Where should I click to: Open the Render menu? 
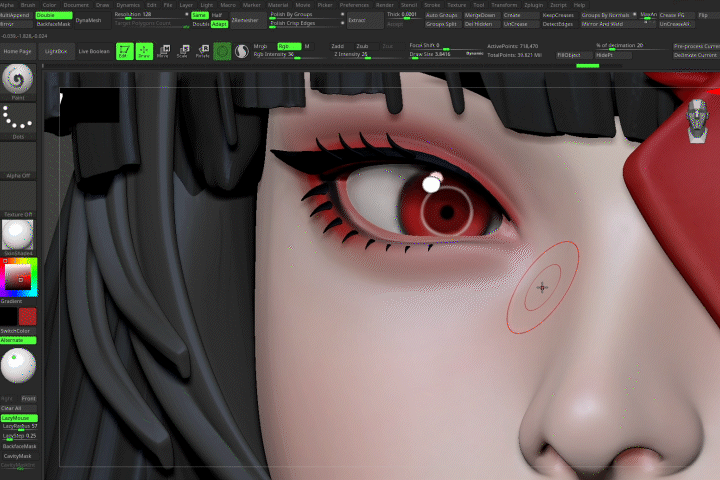pos(385,5)
